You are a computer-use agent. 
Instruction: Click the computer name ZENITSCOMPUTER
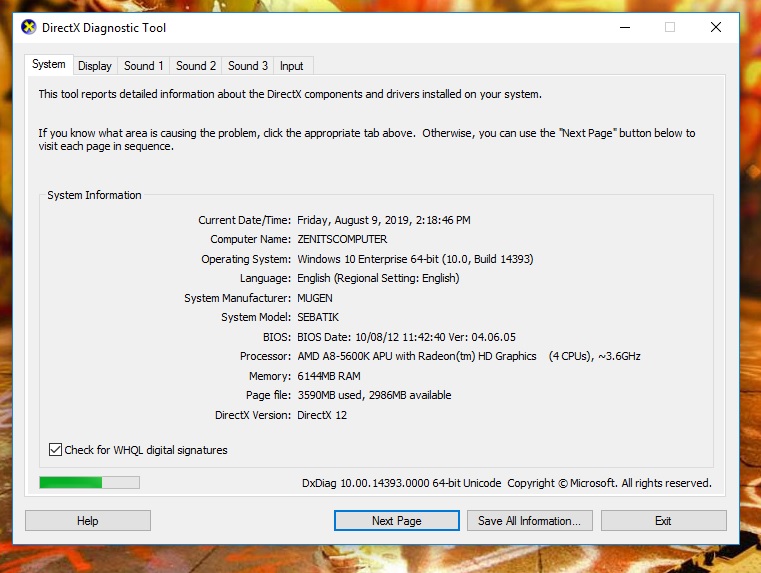(342, 239)
